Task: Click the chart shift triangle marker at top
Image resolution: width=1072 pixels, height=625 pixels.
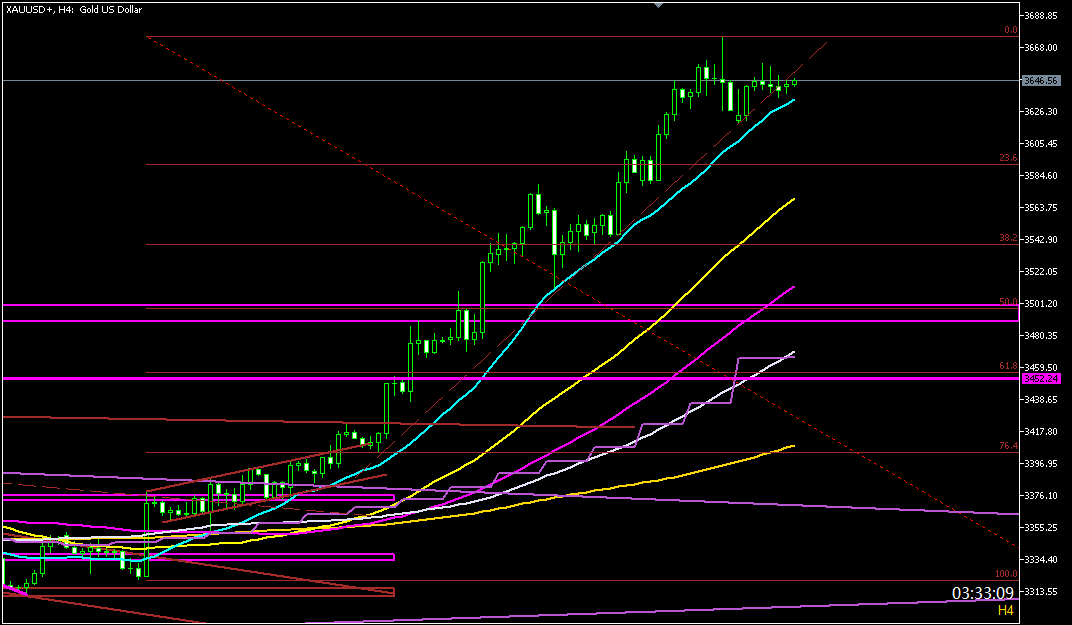Action: (x=657, y=5)
